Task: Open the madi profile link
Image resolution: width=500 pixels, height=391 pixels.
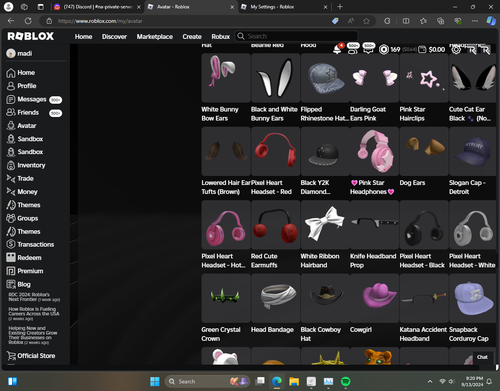Action: [x=19, y=53]
